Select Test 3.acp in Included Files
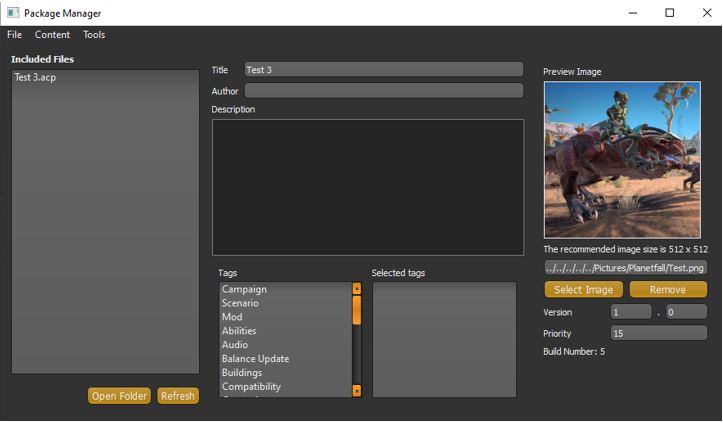The width and height of the screenshot is (723, 423). (35, 78)
